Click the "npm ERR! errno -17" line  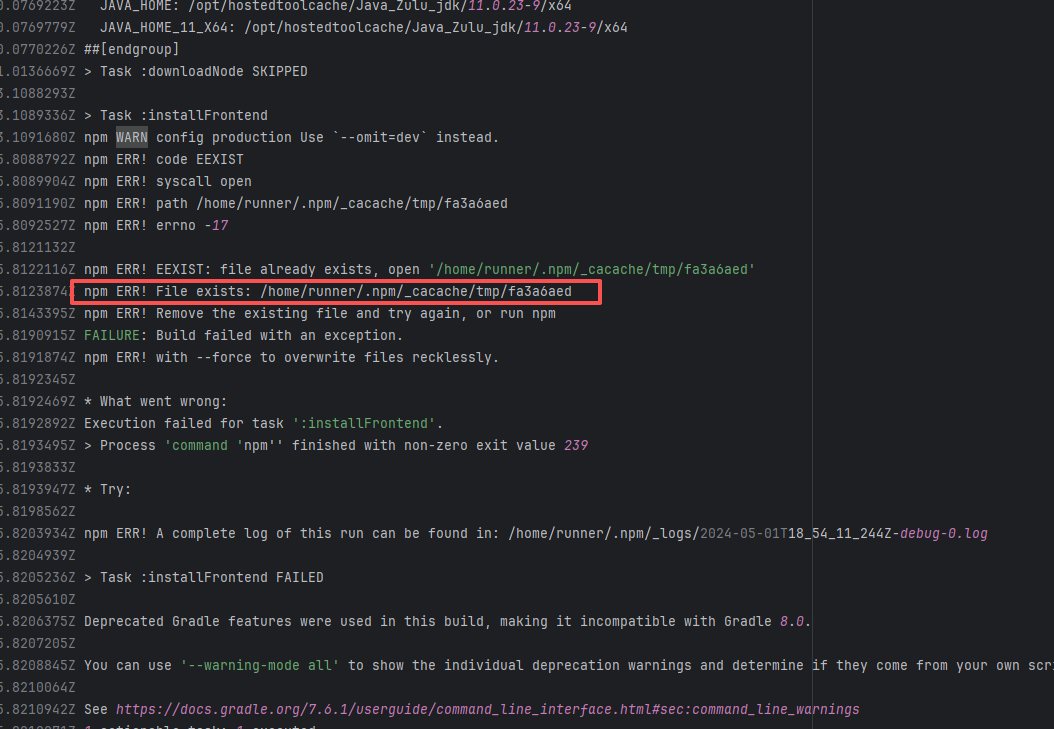(x=156, y=225)
